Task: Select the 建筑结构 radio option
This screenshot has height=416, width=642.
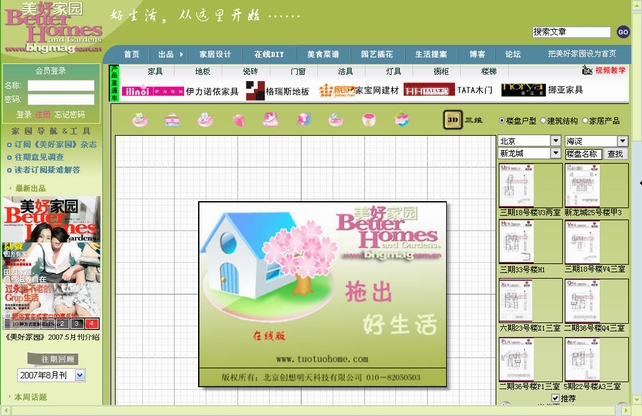Action: [x=543, y=121]
